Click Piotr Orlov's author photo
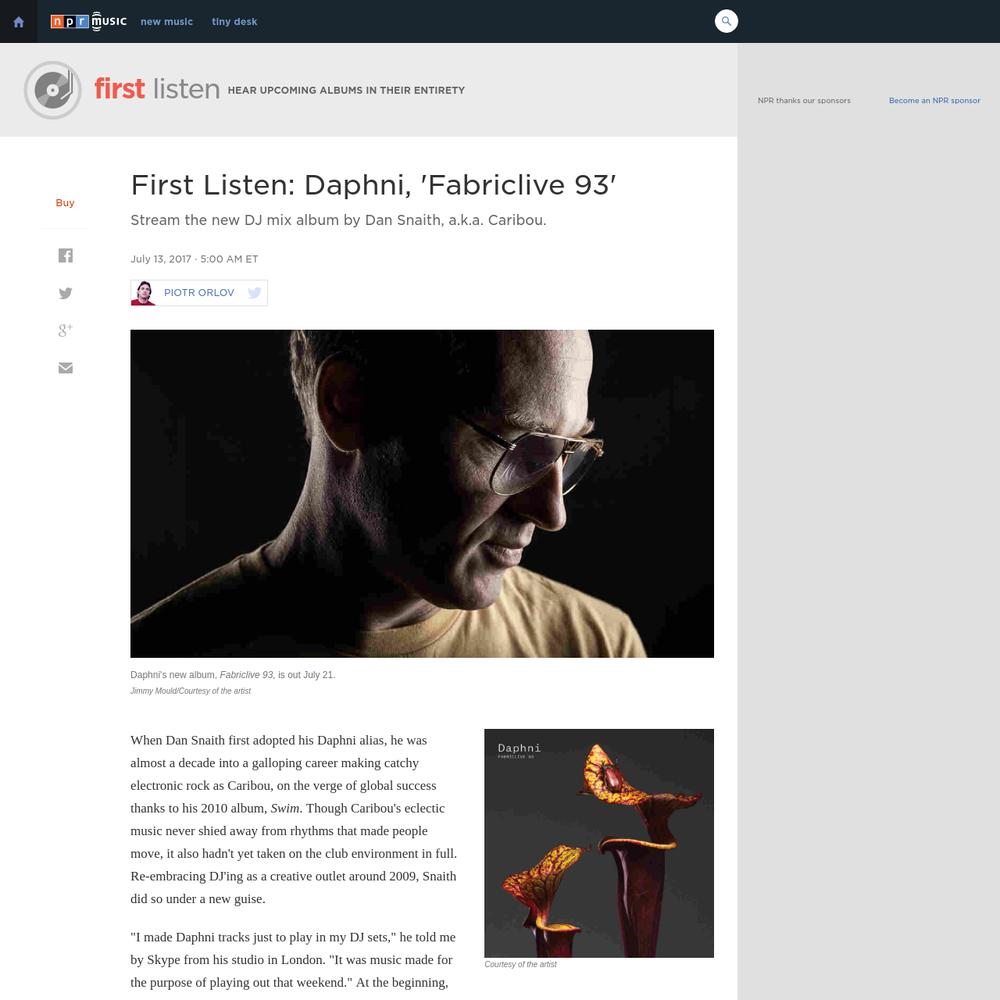Screen dimensions: 1000x1000 point(143,293)
